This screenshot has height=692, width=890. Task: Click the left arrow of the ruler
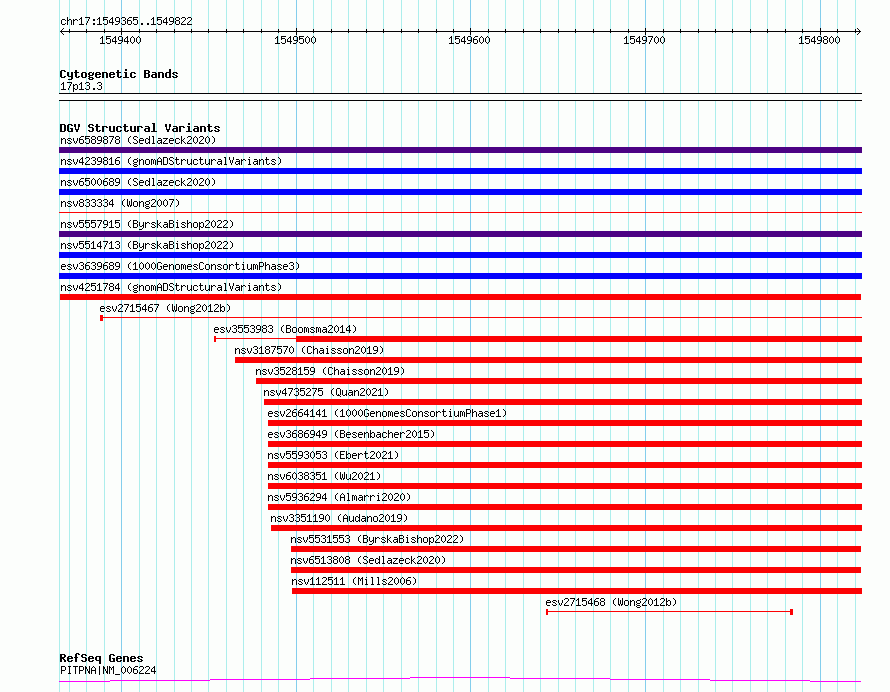tap(62, 31)
